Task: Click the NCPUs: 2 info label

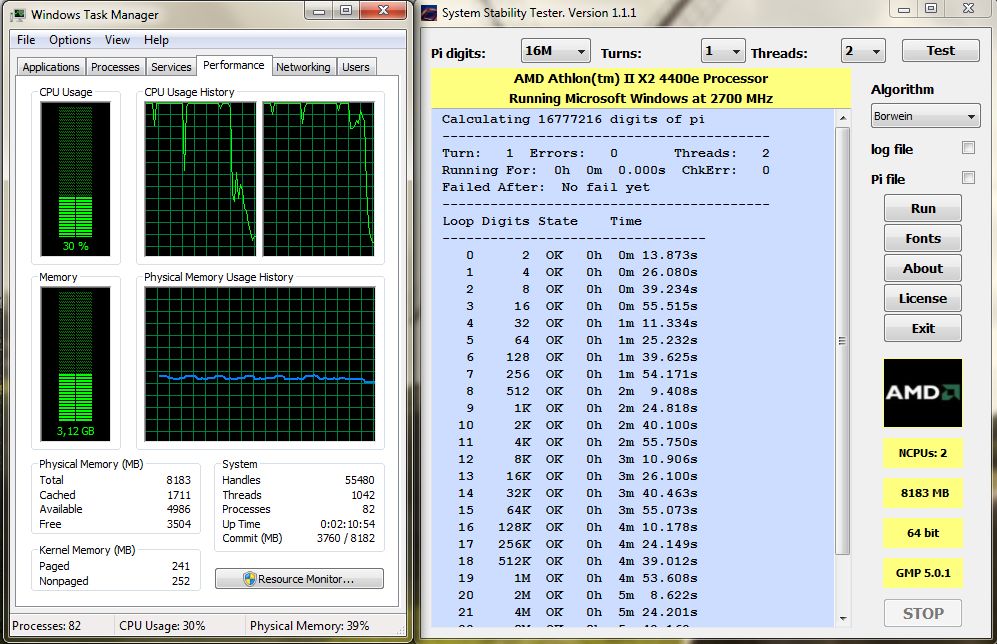Action: click(x=923, y=453)
